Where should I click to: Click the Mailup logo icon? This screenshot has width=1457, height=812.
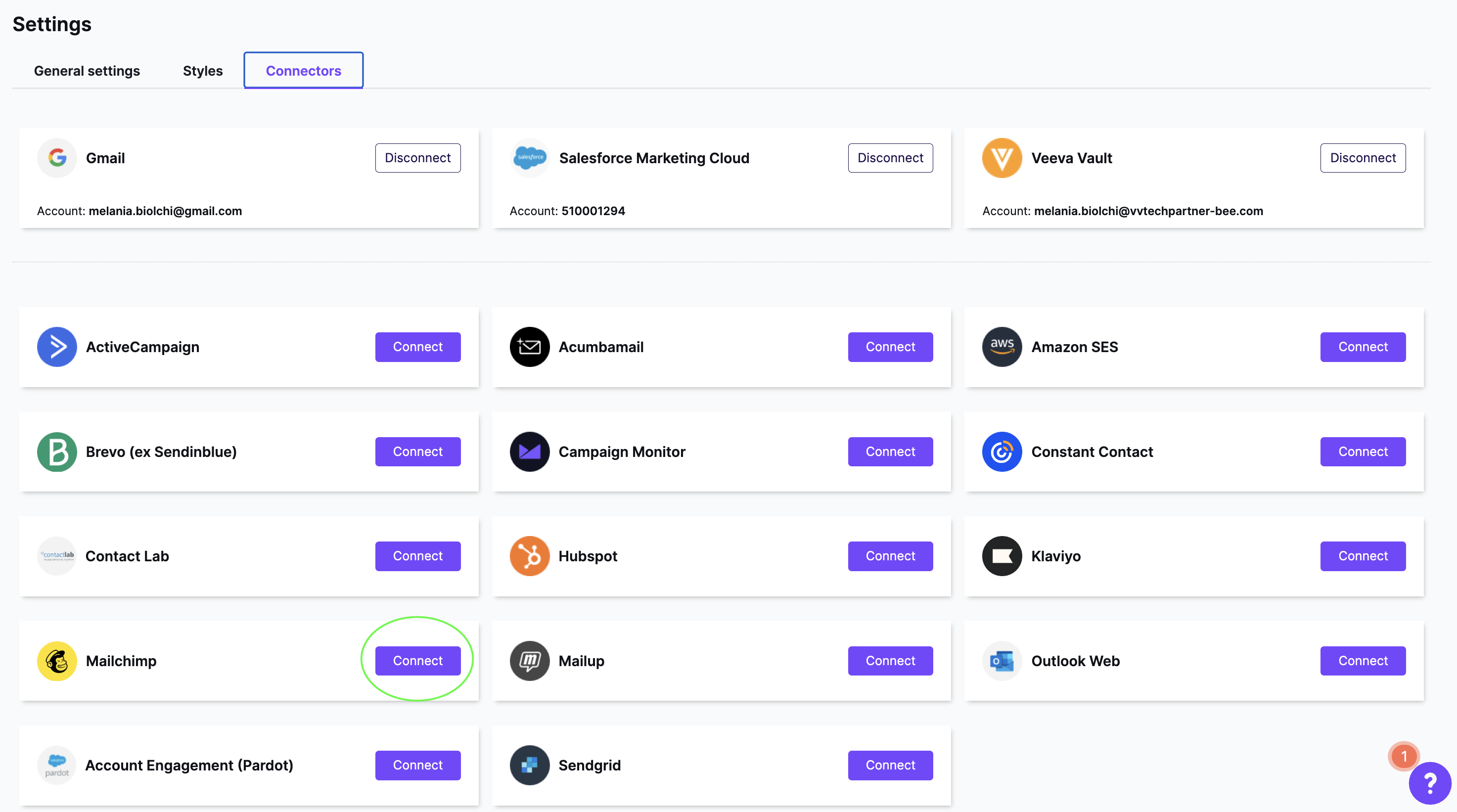pyautogui.click(x=529, y=661)
